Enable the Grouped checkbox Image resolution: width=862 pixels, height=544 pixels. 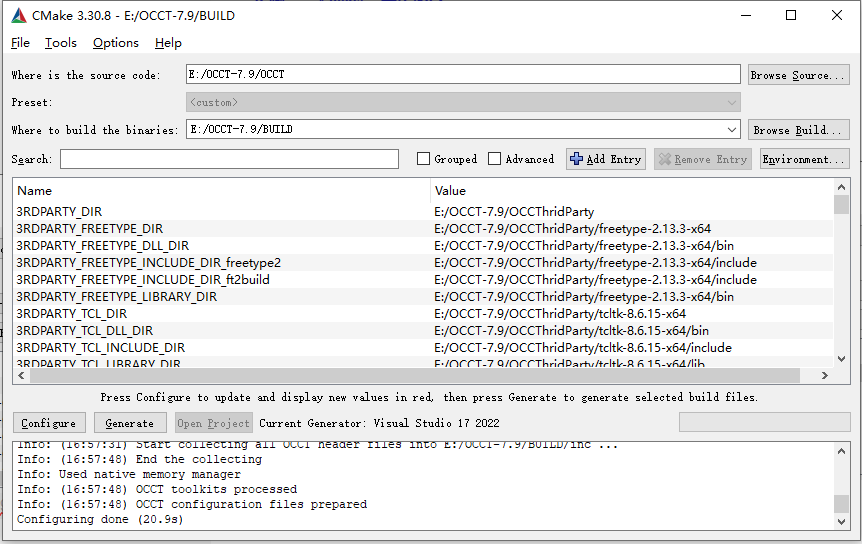pos(423,159)
